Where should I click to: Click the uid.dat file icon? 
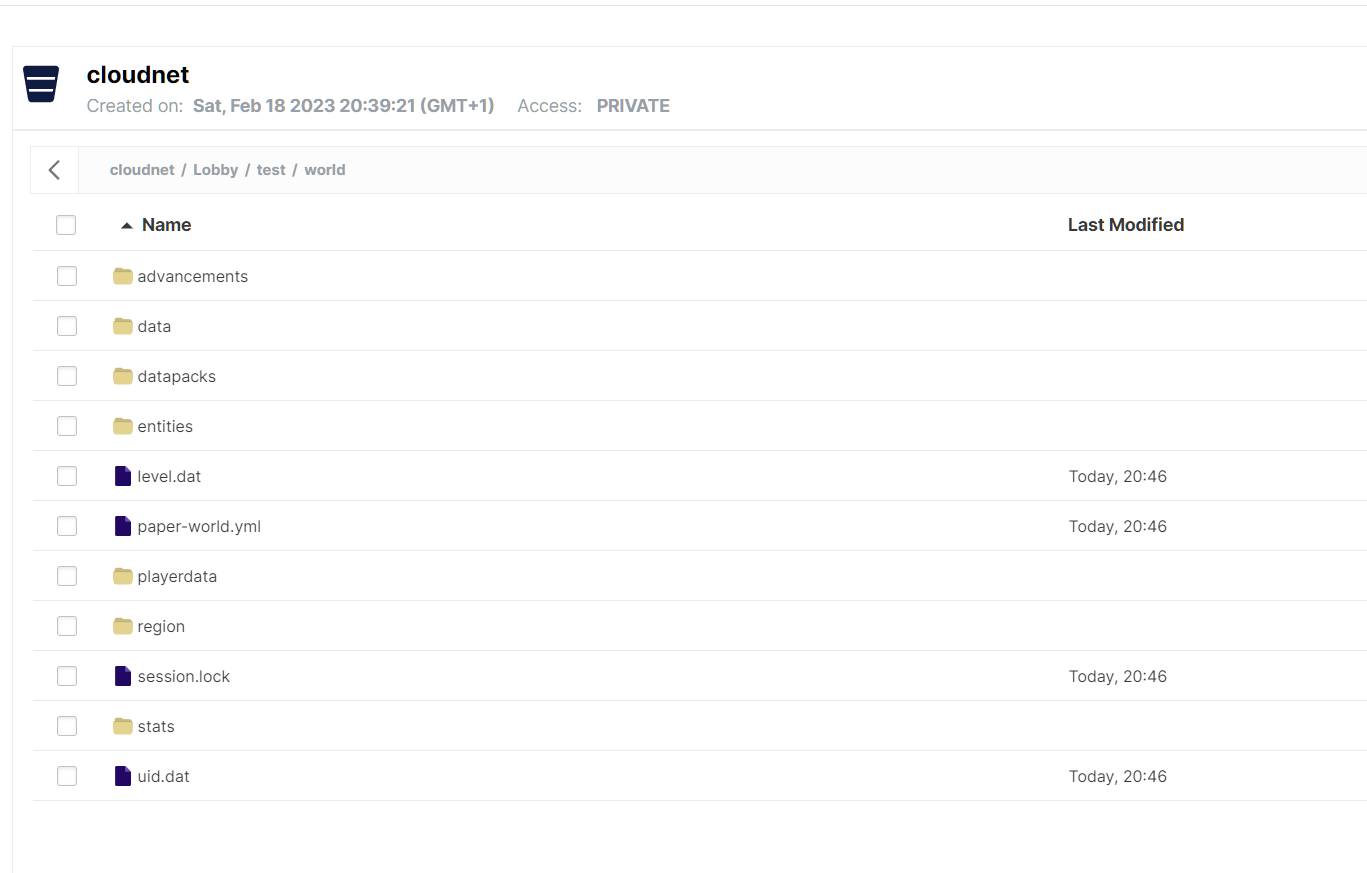point(123,776)
